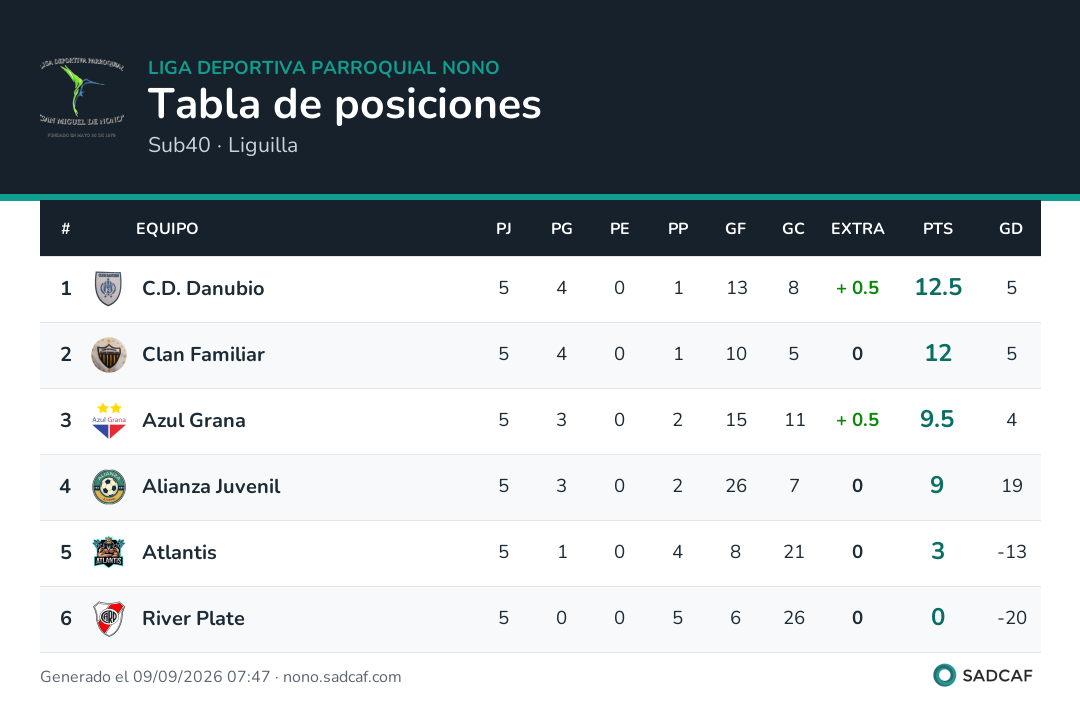This screenshot has height=728, width=1080.
Task: Select the GD column header
Action: click(x=1010, y=229)
